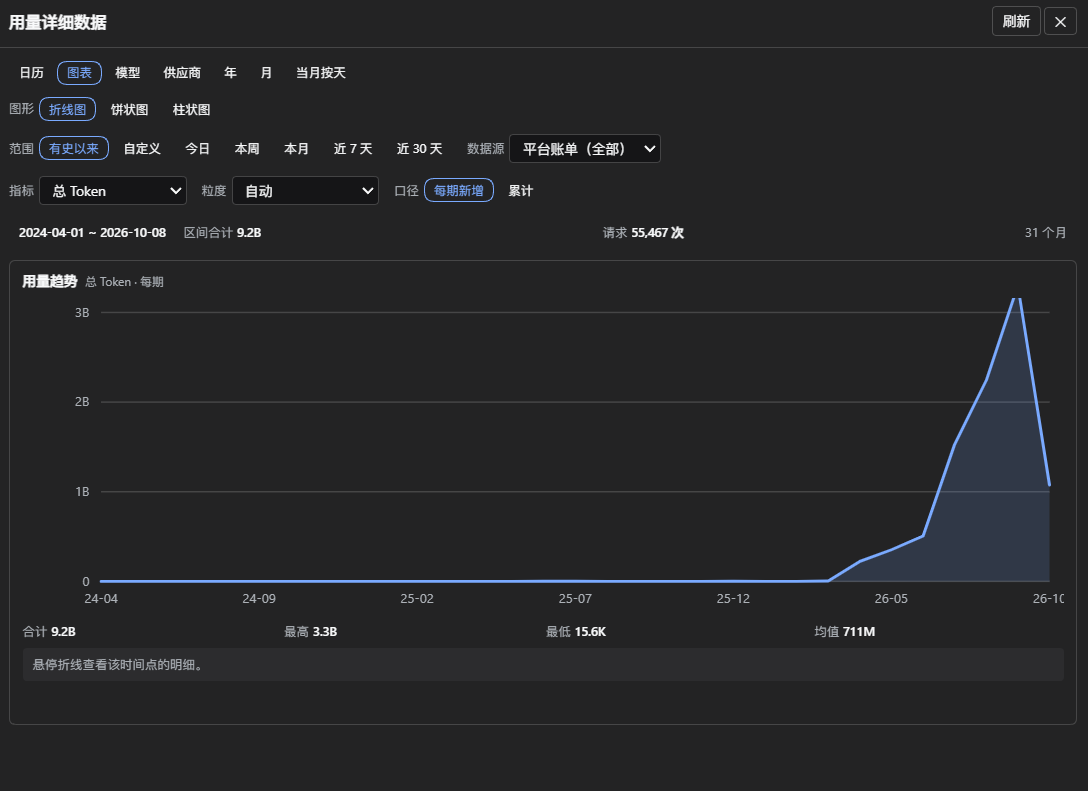Set range to 本月
This screenshot has height=791, width=1088.
[296, 148]
